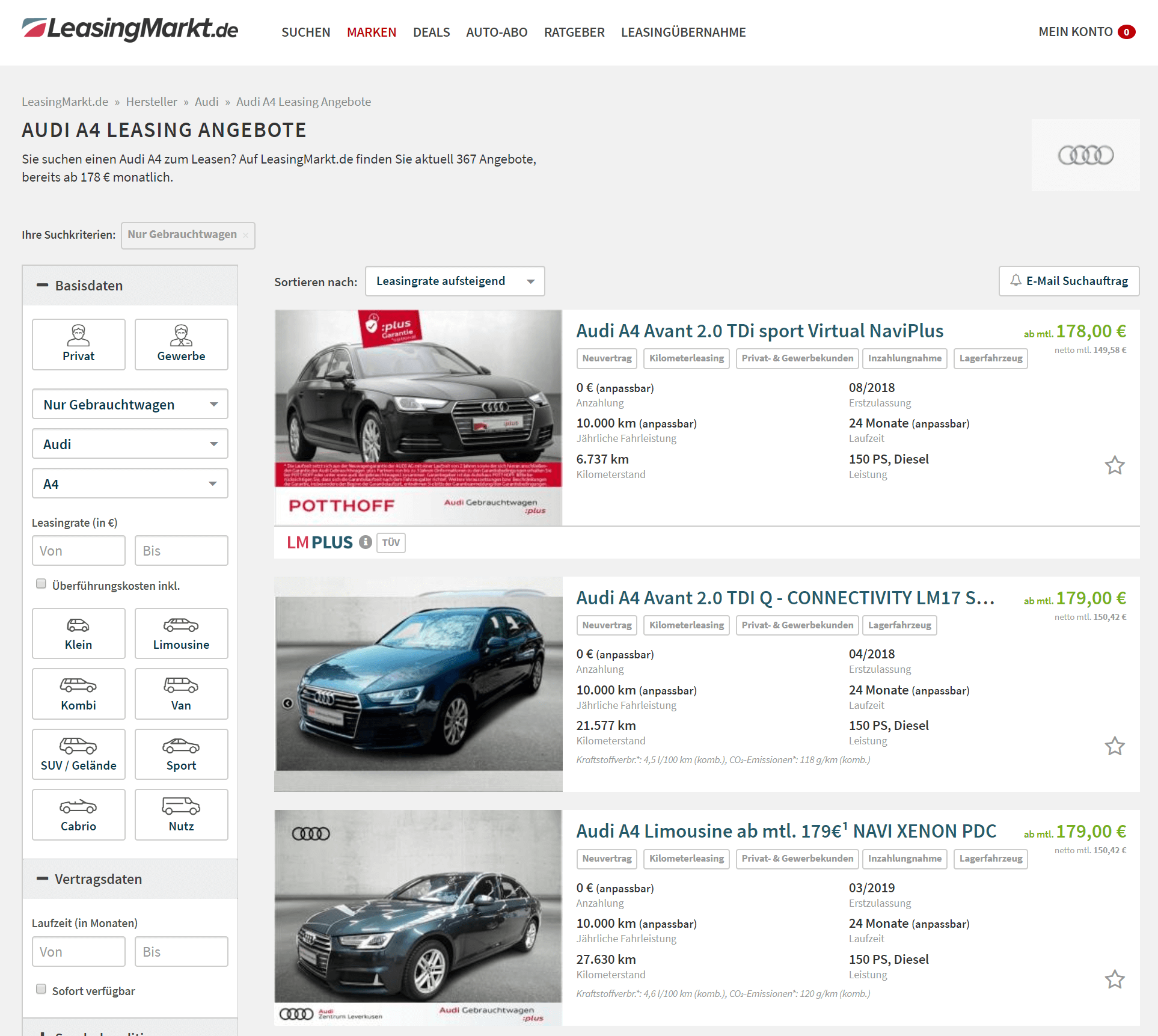
Task: Open the MARKEN menu
Action: pyautogui.click(x=372, y=32)
